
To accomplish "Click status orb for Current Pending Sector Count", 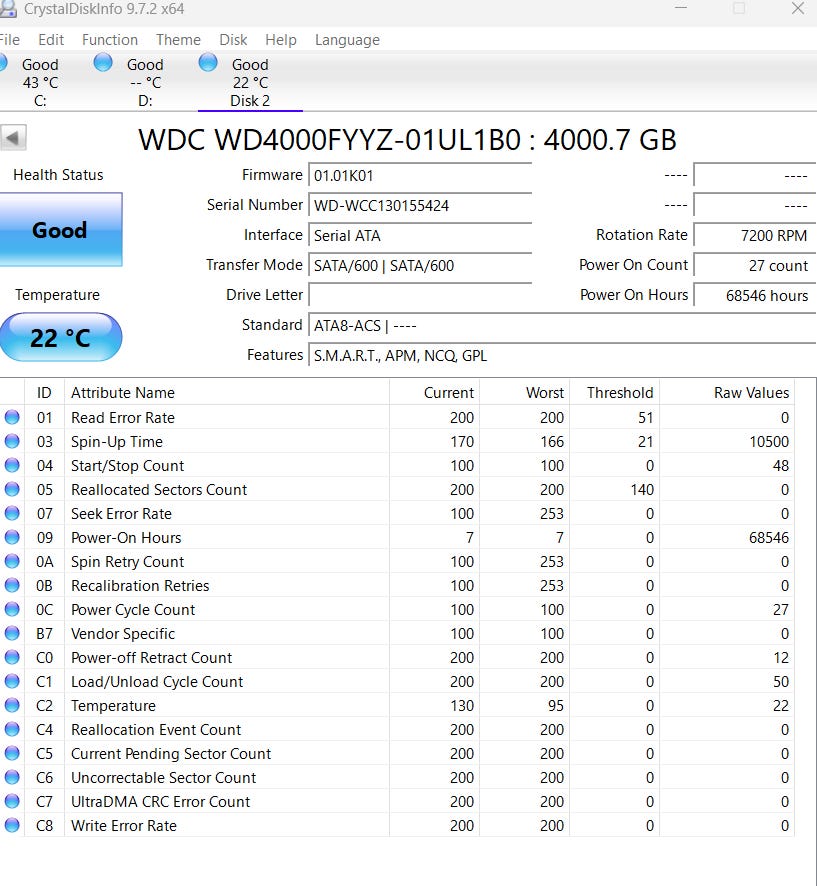I will tap(12, 754).
